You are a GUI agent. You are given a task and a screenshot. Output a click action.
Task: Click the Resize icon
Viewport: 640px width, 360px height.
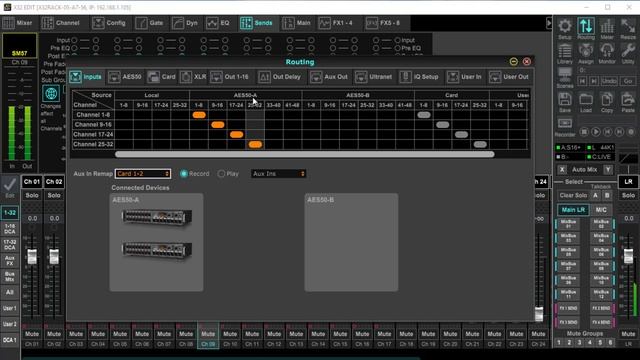click(x=628, y=29)
